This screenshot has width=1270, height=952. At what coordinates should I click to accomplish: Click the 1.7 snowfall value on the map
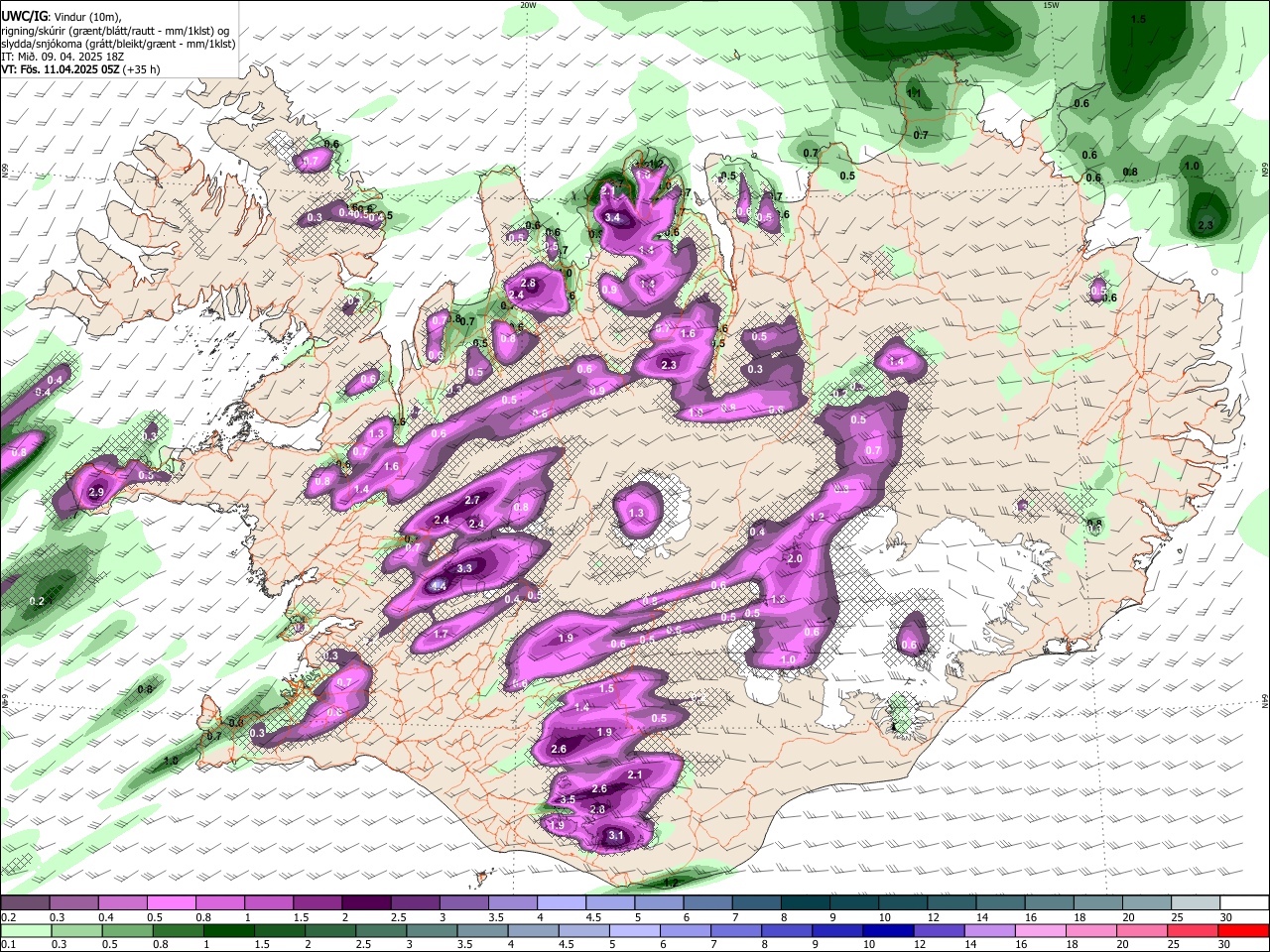pos(442,634)
